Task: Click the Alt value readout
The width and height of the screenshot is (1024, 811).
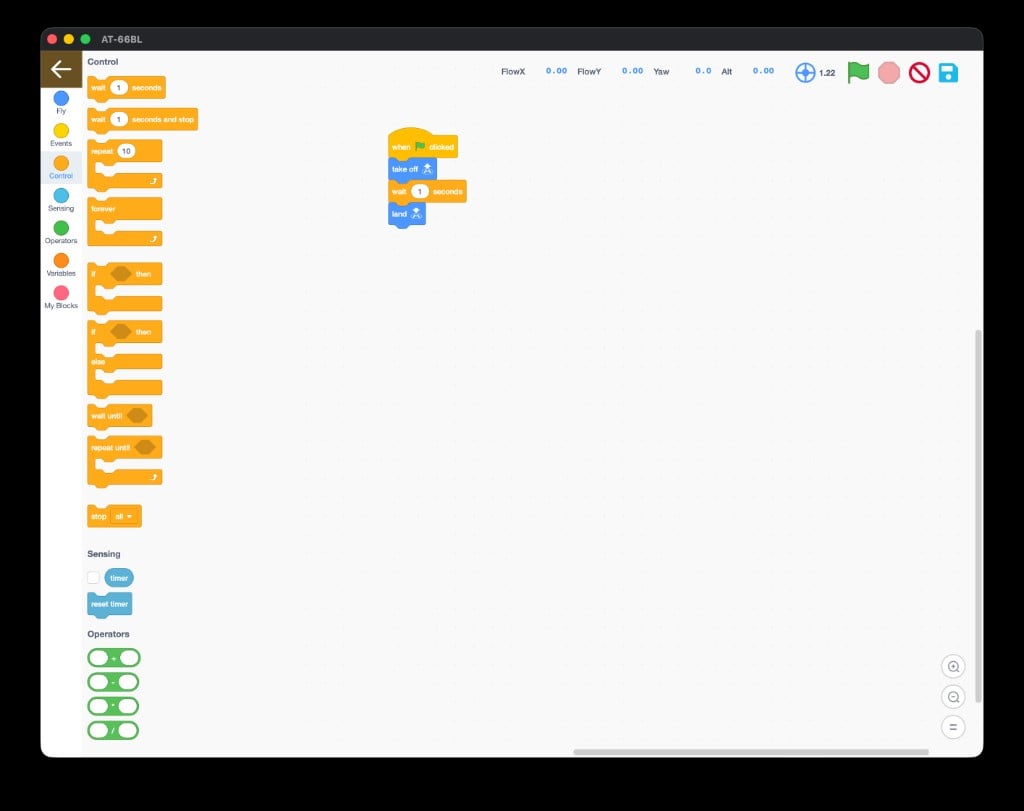Action: (763, 71)
